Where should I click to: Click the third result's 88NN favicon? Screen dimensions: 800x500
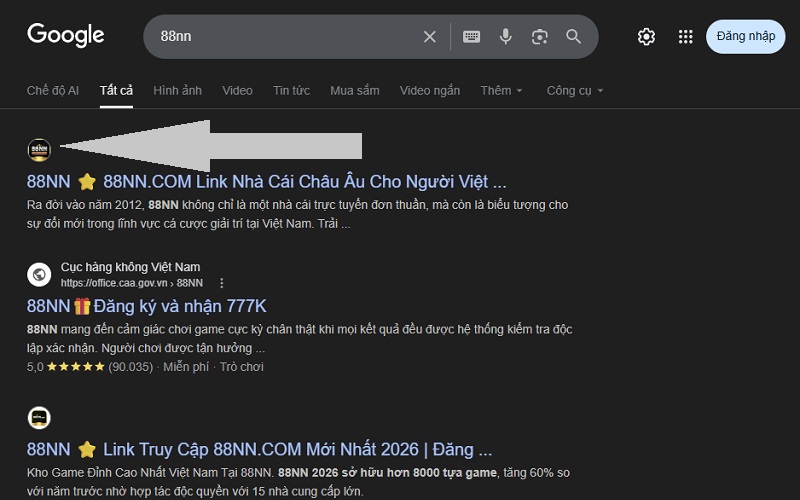[x=39, y=418]
